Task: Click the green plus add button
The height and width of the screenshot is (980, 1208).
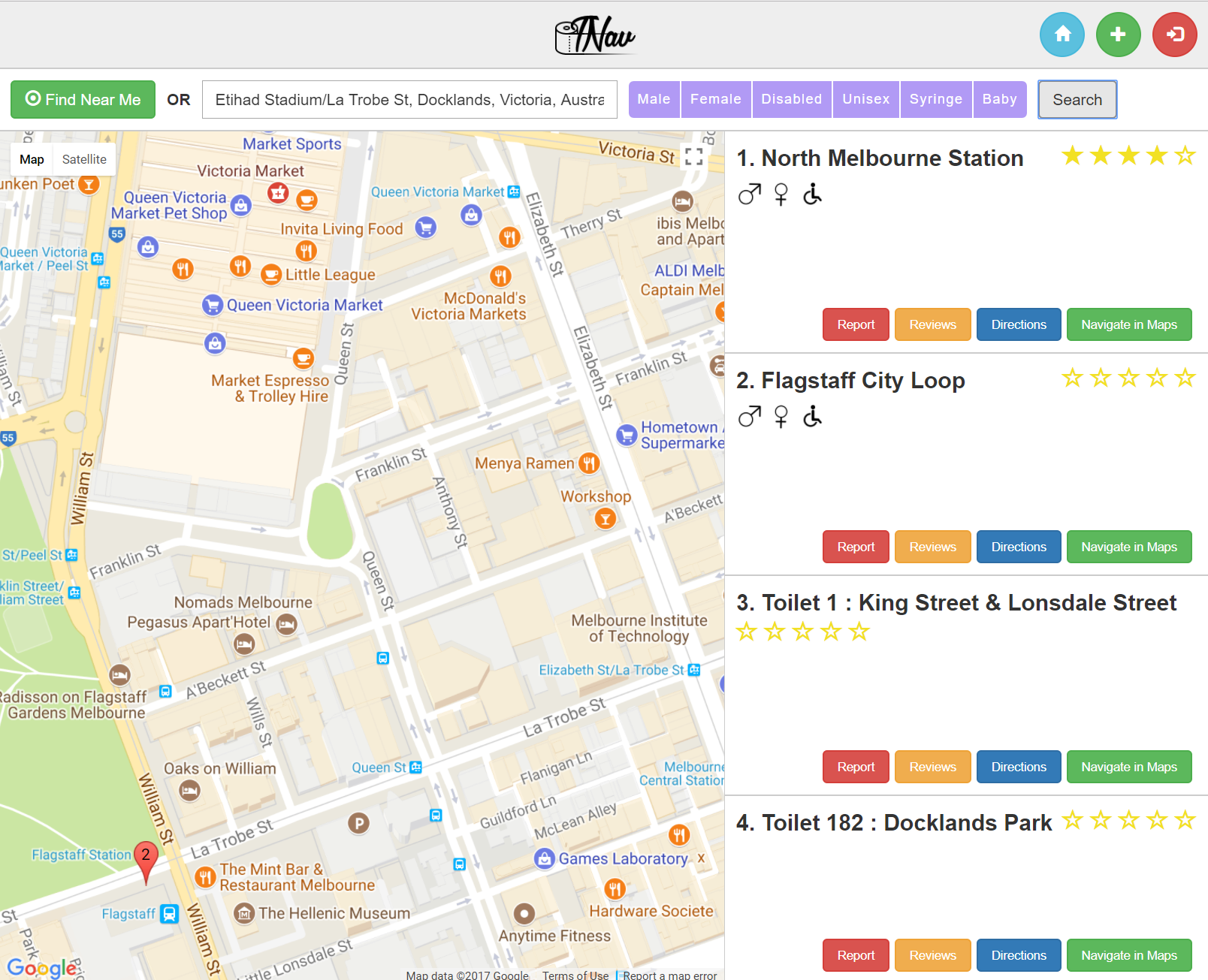Action: [1118, 35]
